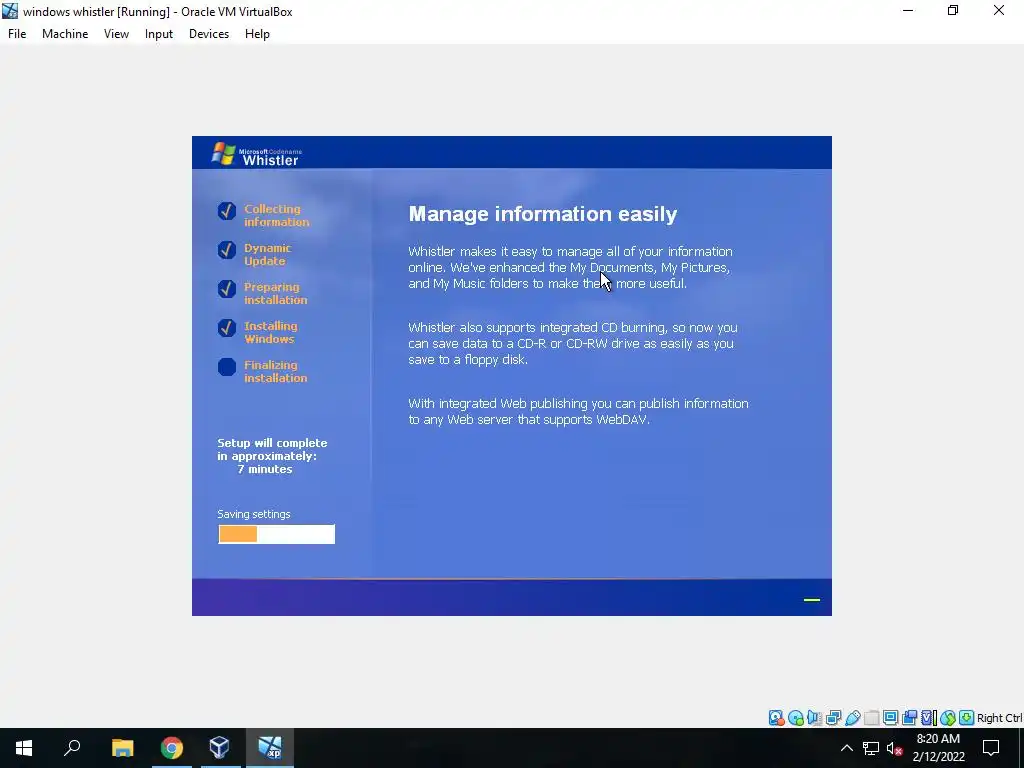Click the Dynamic Update checkmark
The width and height of the screenshot is (1024, 768).
click(x=227, y=250)
